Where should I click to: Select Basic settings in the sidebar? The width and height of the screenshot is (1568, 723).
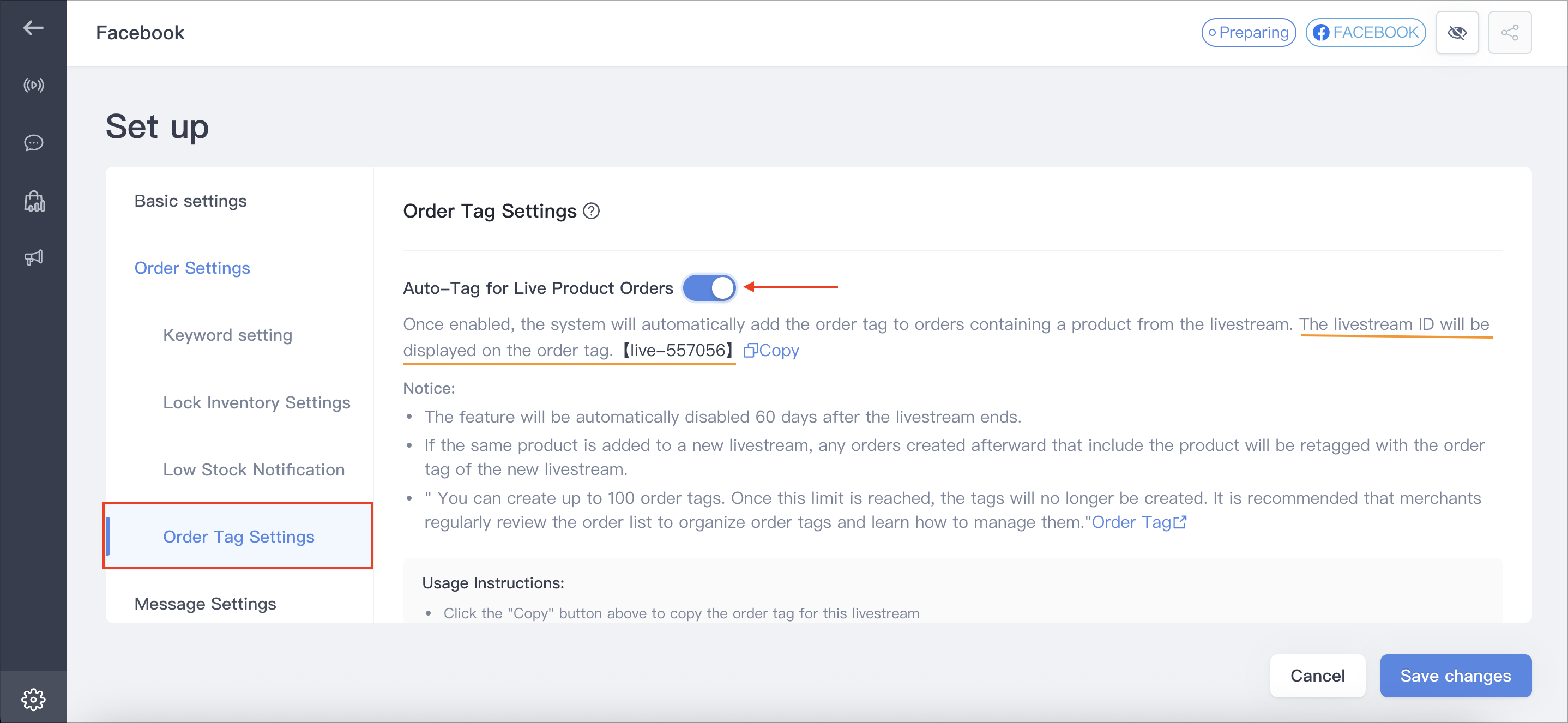pos(190,201)
